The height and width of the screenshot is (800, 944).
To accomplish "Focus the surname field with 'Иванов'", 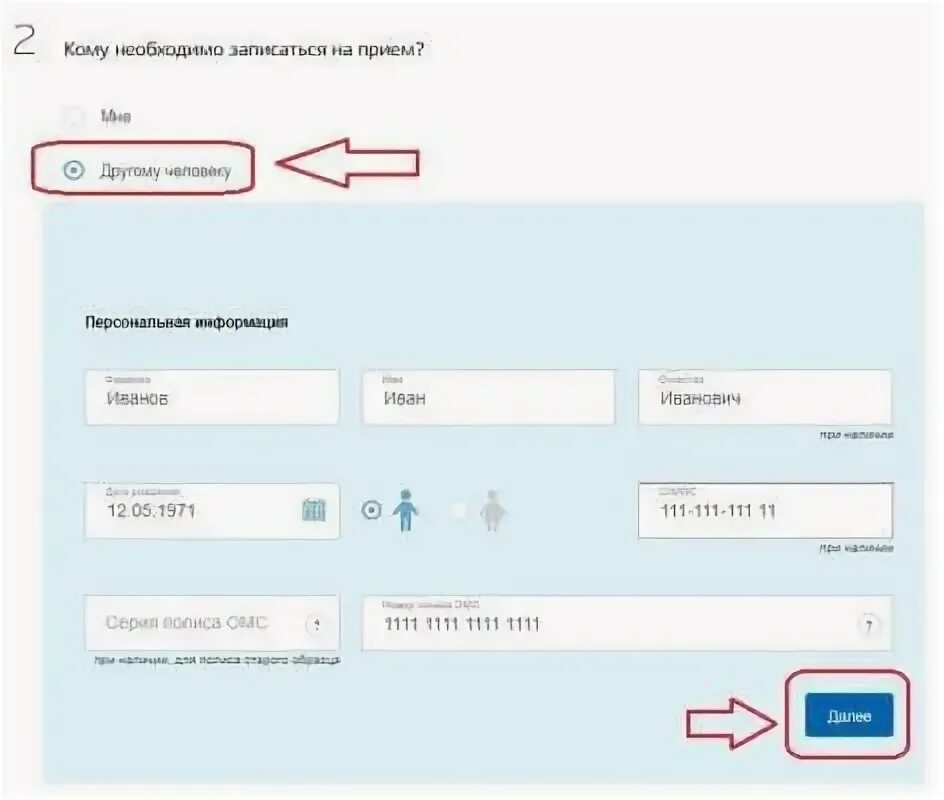I will click(212, 397).
